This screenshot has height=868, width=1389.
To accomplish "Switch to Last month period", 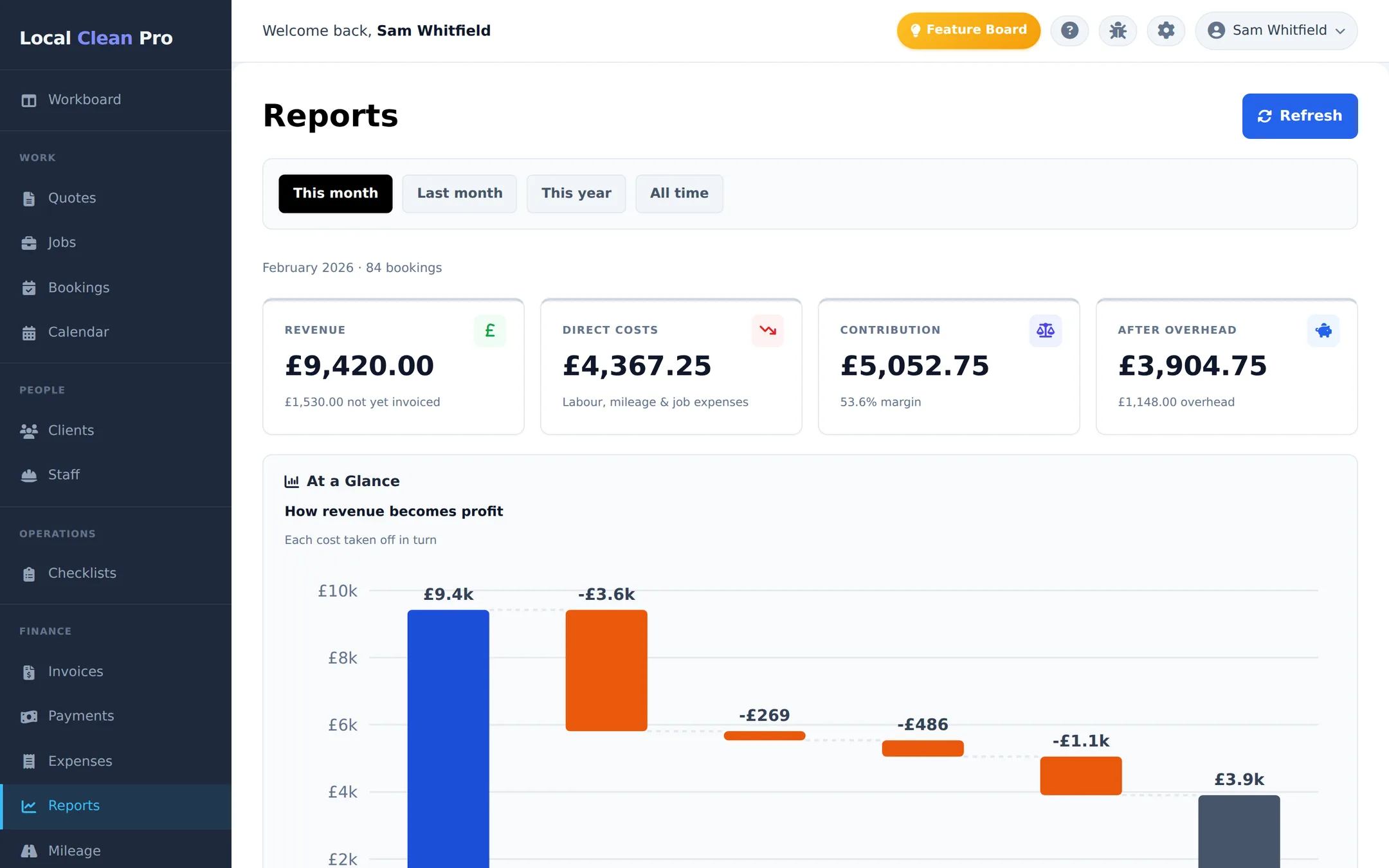I will [x=460, y=194].
